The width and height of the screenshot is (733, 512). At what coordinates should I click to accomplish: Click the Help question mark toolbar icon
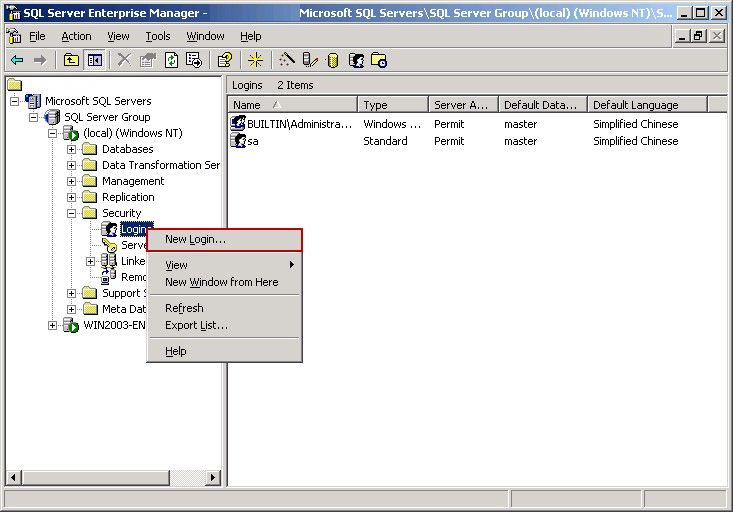(x=225, y=60)
